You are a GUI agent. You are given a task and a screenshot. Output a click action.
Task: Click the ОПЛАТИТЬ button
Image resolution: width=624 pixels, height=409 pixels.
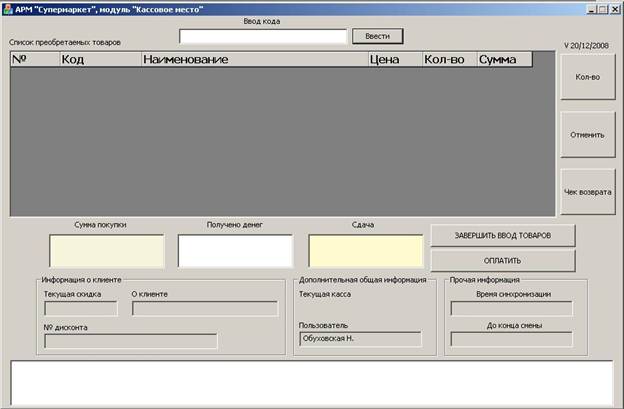pos(503,261)
